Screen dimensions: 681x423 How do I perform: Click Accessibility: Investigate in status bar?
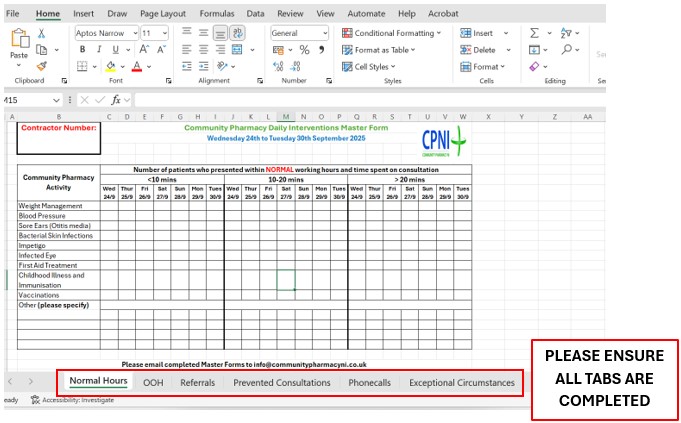click(x=76, y=400)
